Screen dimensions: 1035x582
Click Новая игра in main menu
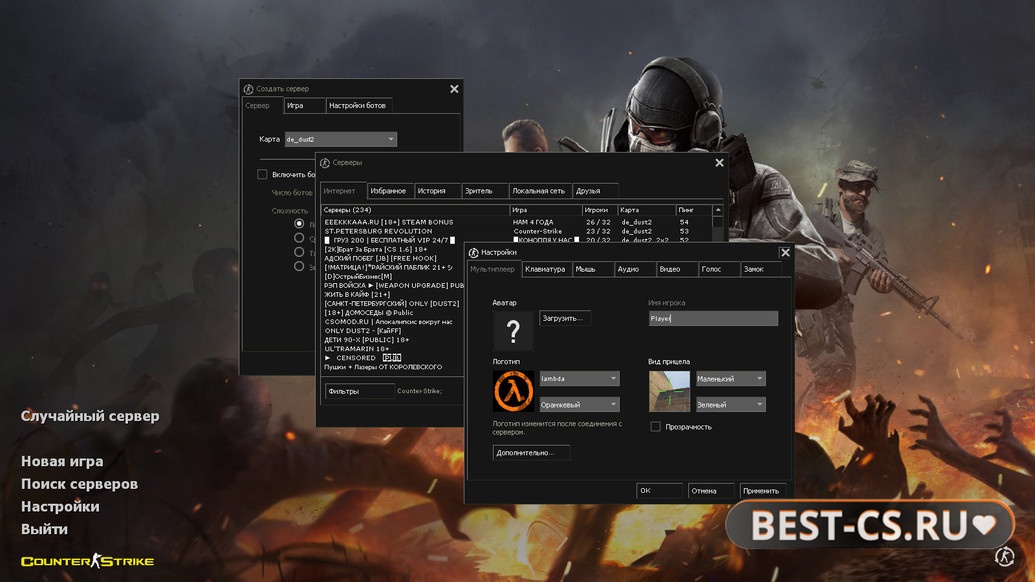point(62,461)
